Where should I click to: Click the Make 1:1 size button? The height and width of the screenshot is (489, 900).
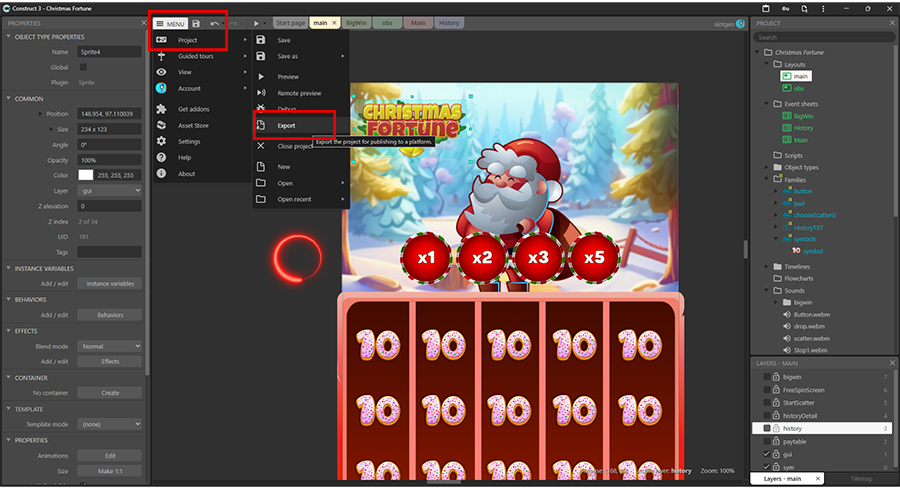(110, 471)
